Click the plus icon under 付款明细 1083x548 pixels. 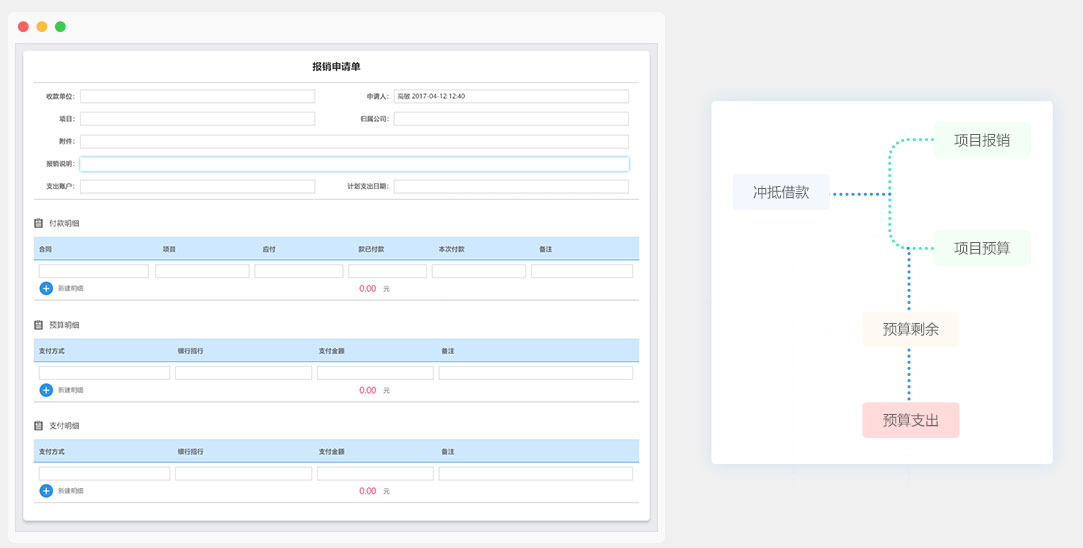(46, 288)
